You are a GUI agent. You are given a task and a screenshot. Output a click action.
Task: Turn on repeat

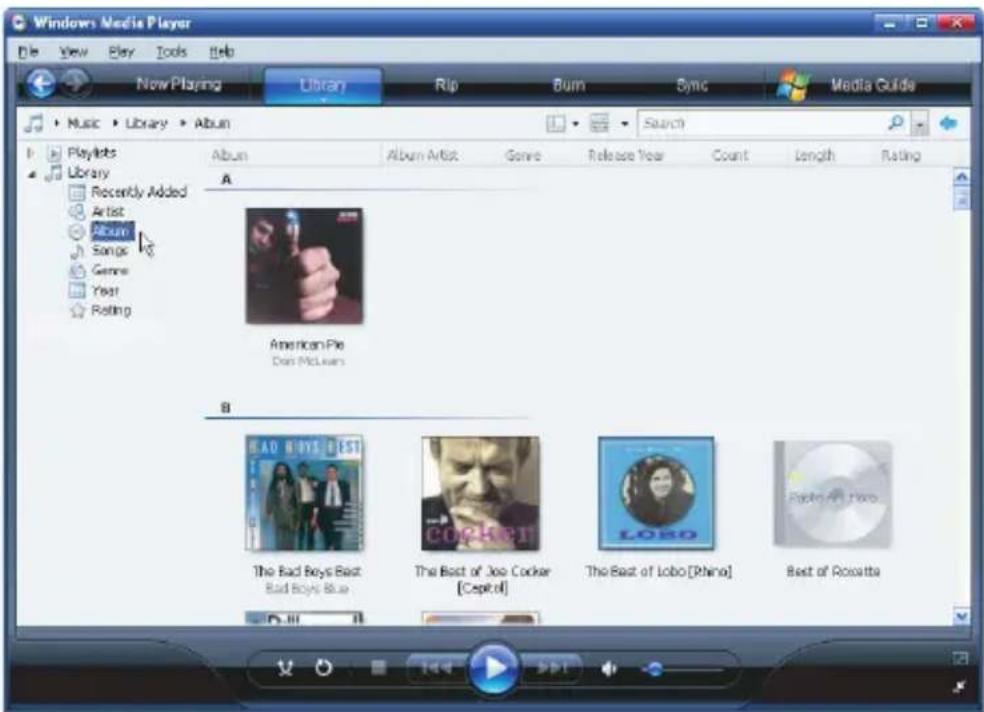pos(324,667)
